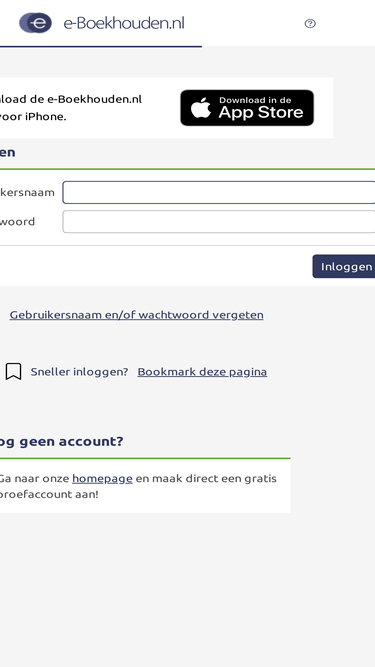Image resolution: width=375 pixels, height=667 pixels.
Task: Click the proefaccount aan! text
Action: (x=49, y=495)
